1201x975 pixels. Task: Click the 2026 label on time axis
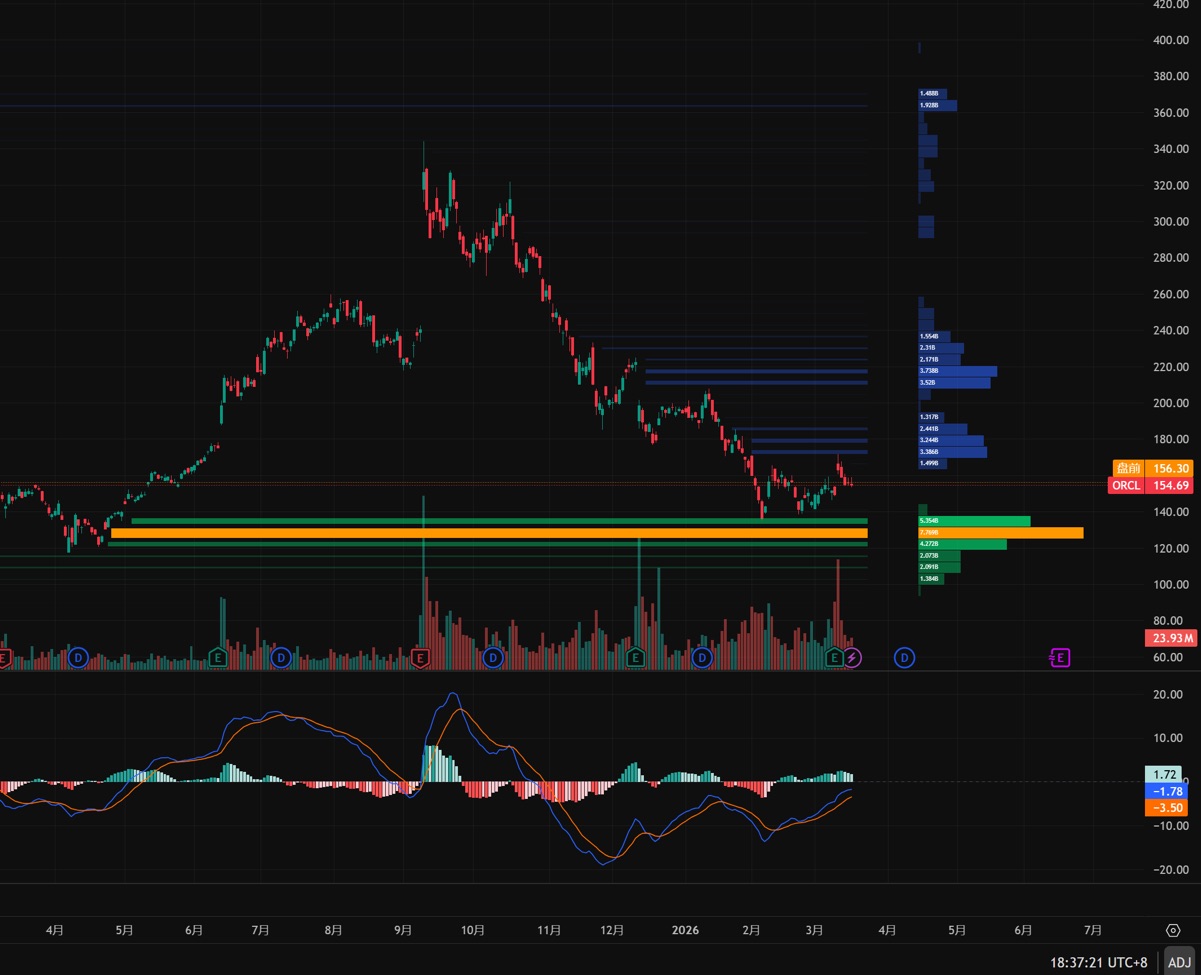pos(685,930)
